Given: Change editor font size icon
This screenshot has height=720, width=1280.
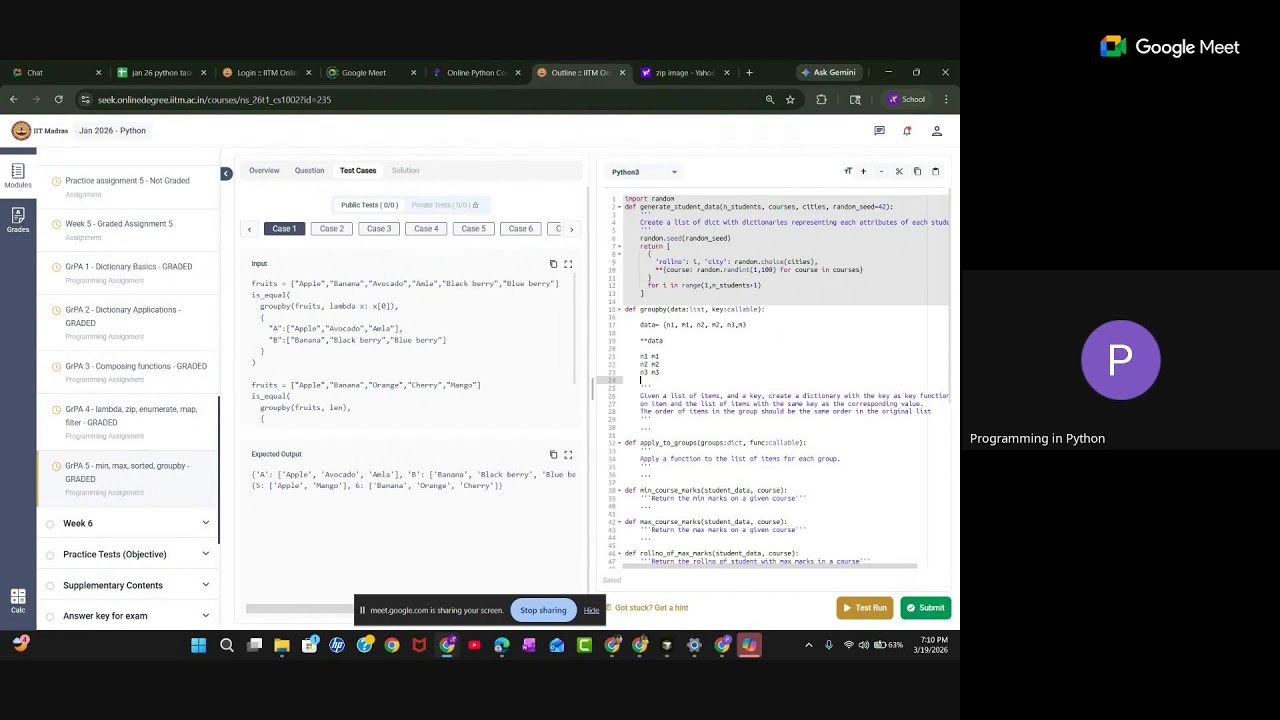Looking at the screenshot, I should tap(848, 171).
